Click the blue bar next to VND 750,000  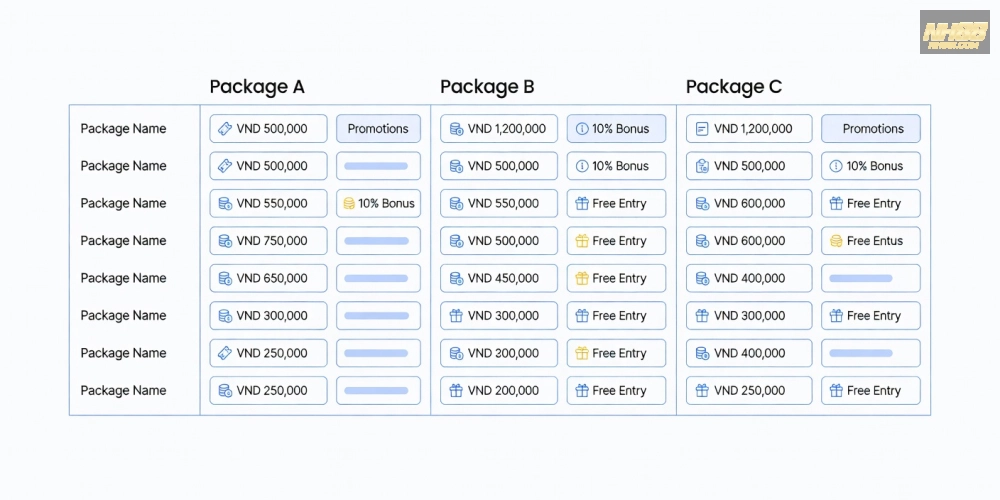tap(377, 241)
